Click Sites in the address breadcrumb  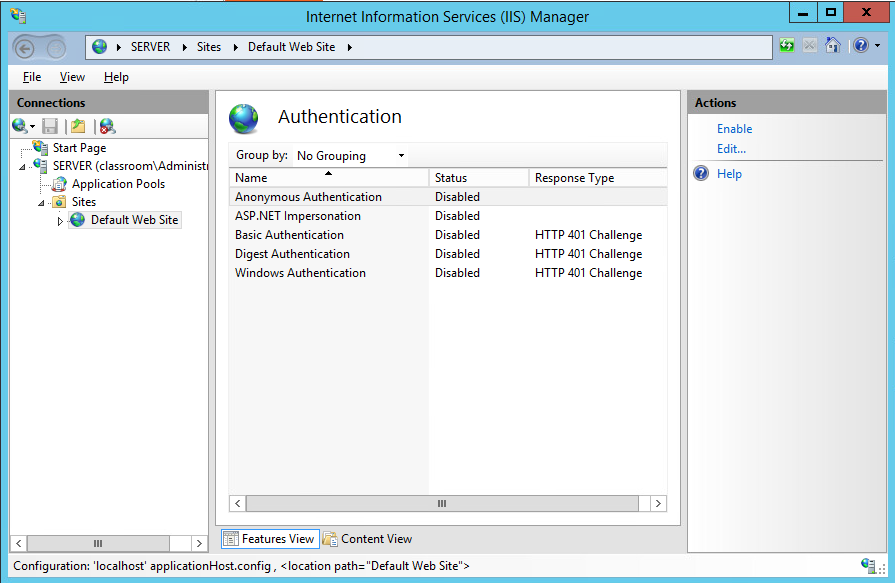pyautogui.click(x=209, y=47)
